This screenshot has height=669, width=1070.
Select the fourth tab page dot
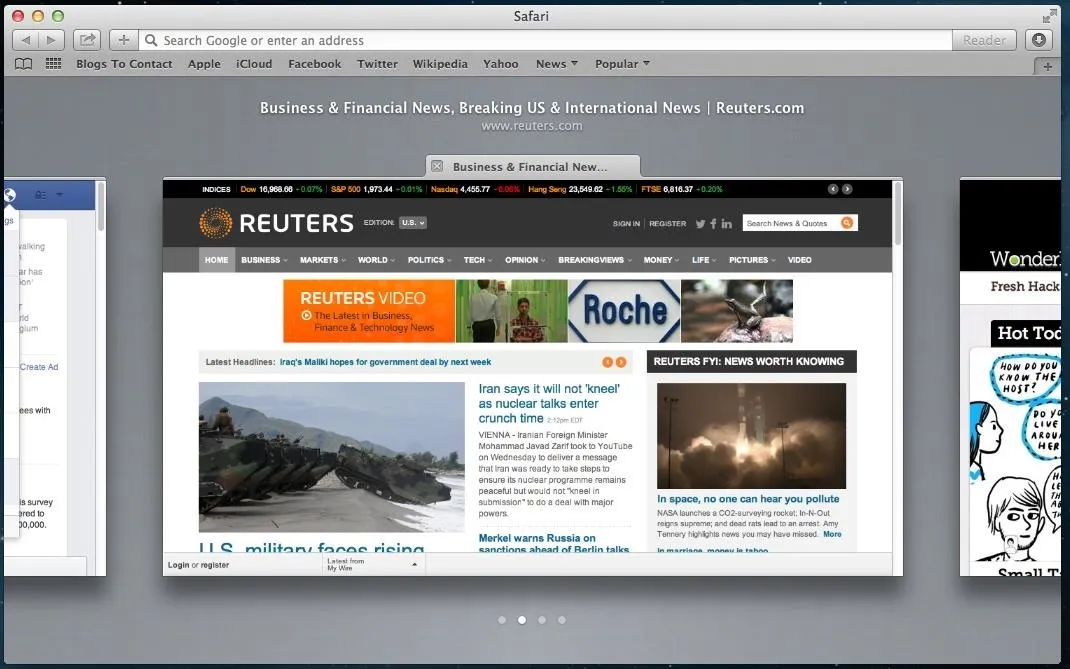pyautogui.click(x=562, y=620)
